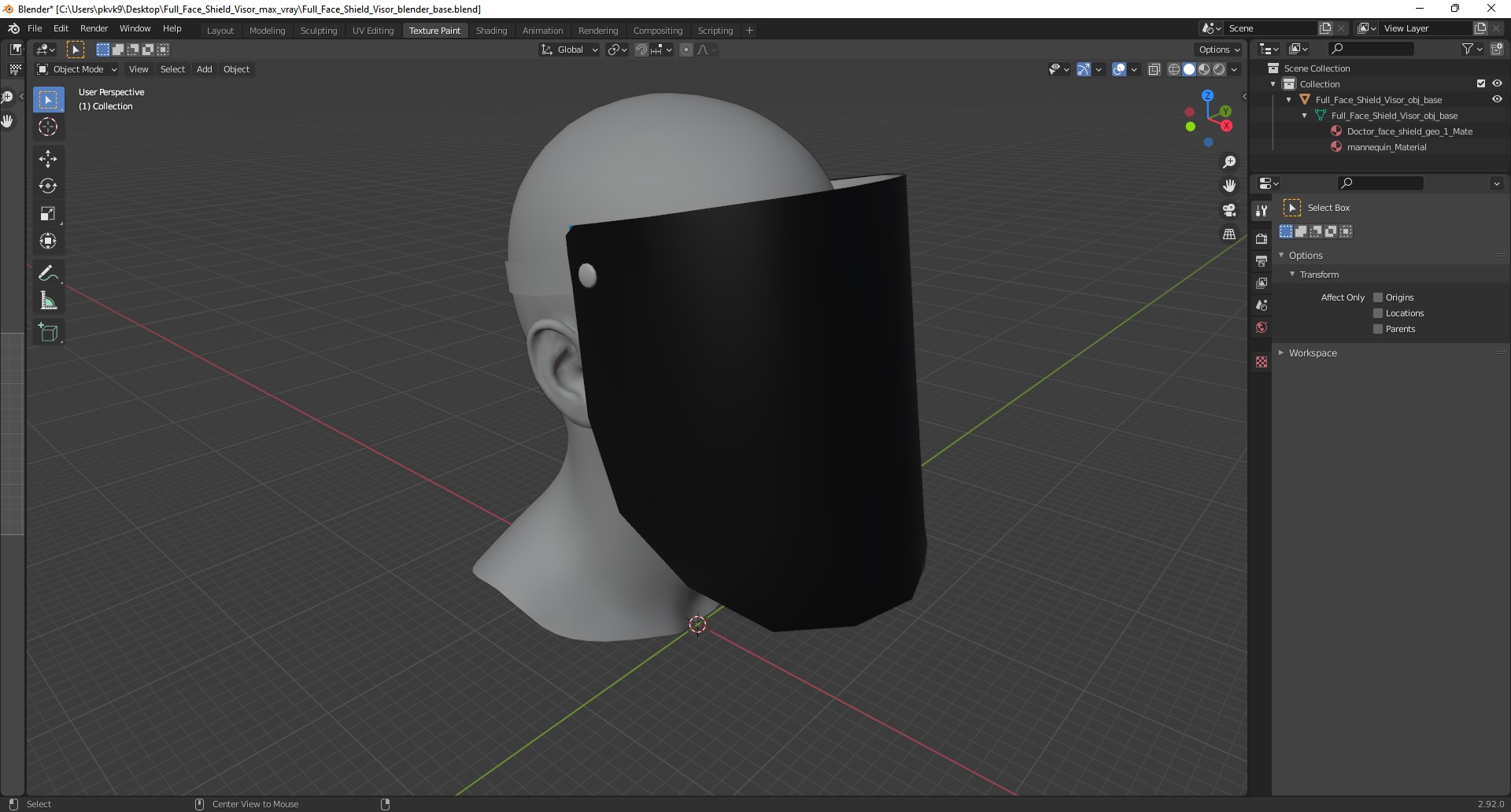This screenshot has width=1511, height=812.
Task: Select the Annotate tool
Action: pos(48,274)
